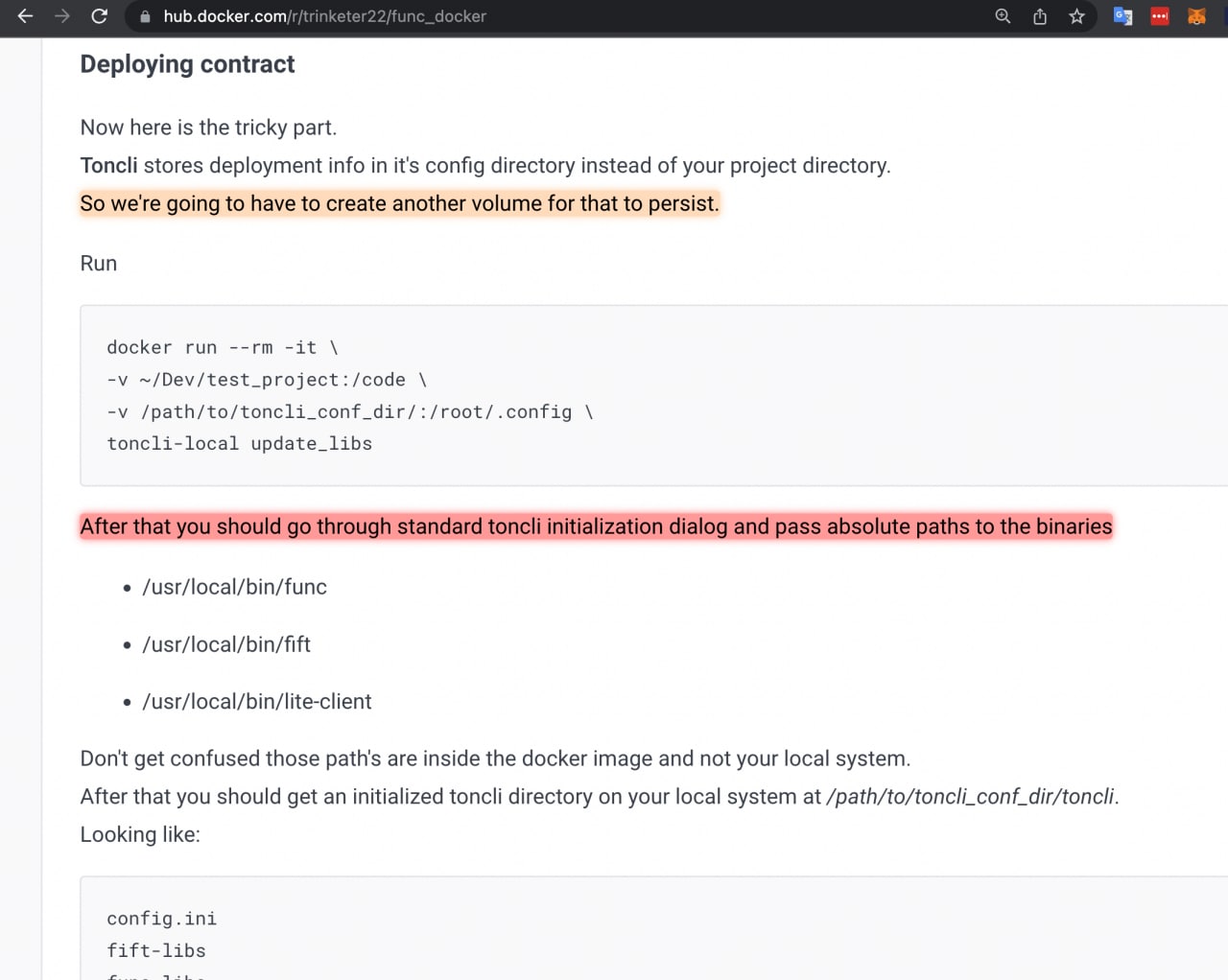
Task: Click the 'Looking like:' text
Action: [x=140, y=834]
